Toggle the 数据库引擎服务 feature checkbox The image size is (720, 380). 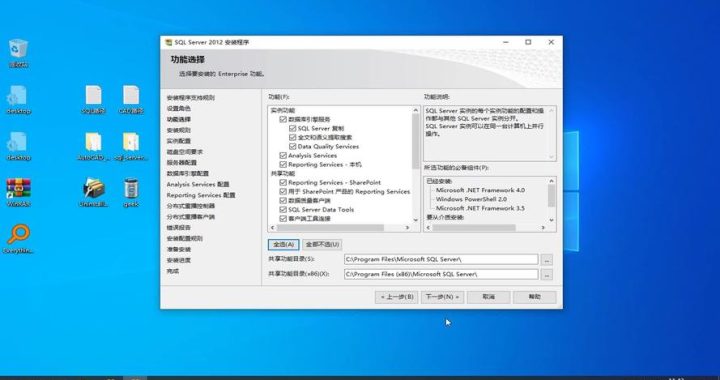pyautogui.click(x=283, y=119)
